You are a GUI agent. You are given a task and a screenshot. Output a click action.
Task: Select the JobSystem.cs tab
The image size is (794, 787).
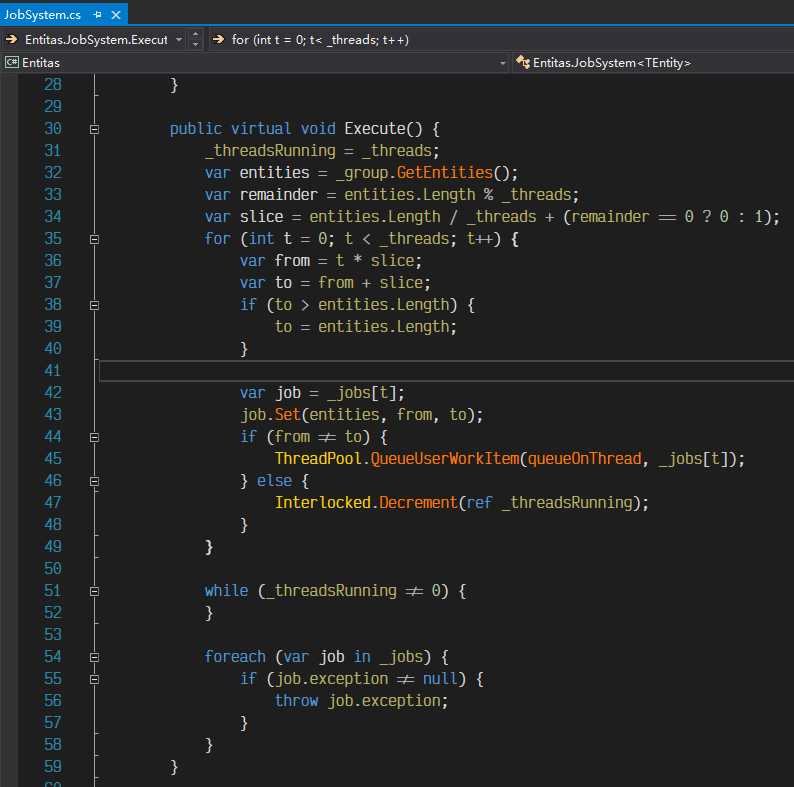42,15
